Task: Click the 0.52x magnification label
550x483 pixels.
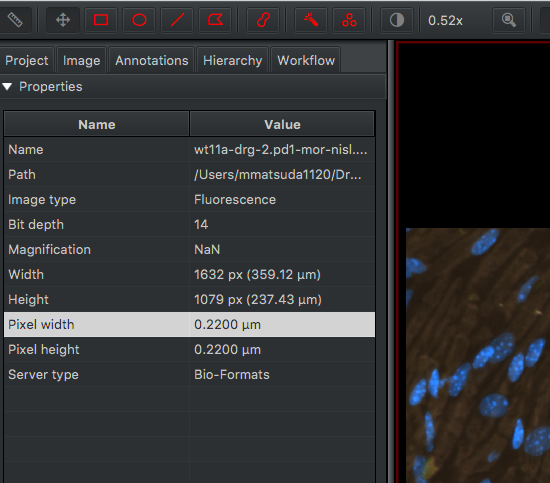Action: [x=445, y=20]
